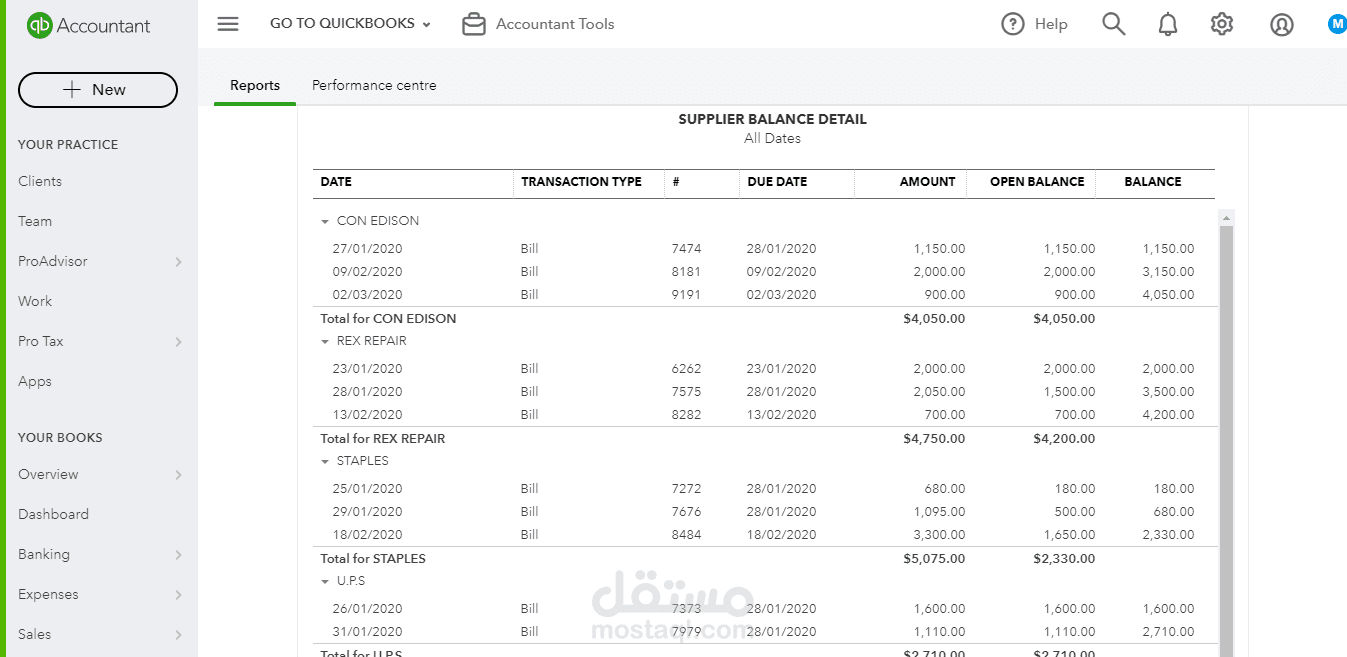Open the GO TO QUICKBOOKS dropdown

[x=350, y=24]
